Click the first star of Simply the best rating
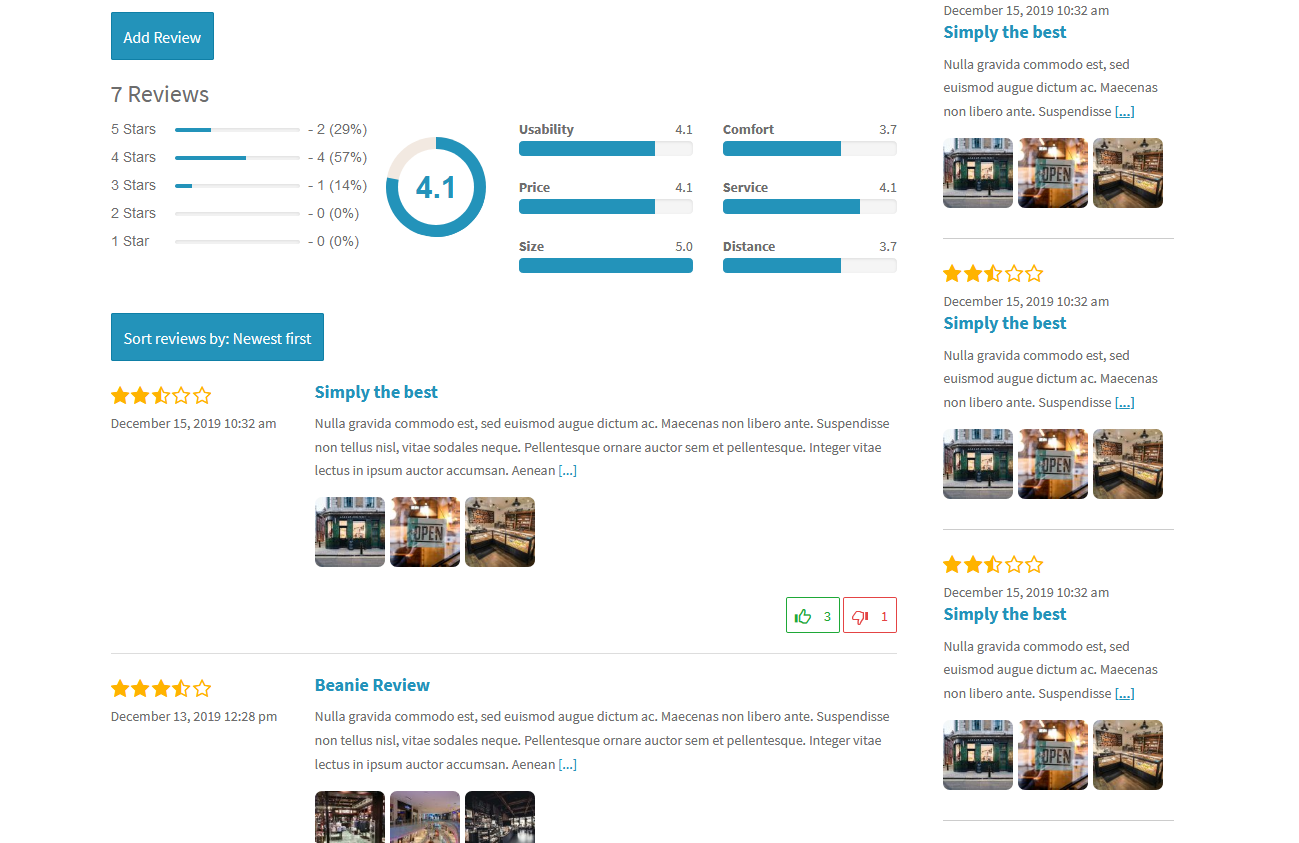Viewport: 1299px width, 843px height. pyautogui.click(x=120, y=395)
